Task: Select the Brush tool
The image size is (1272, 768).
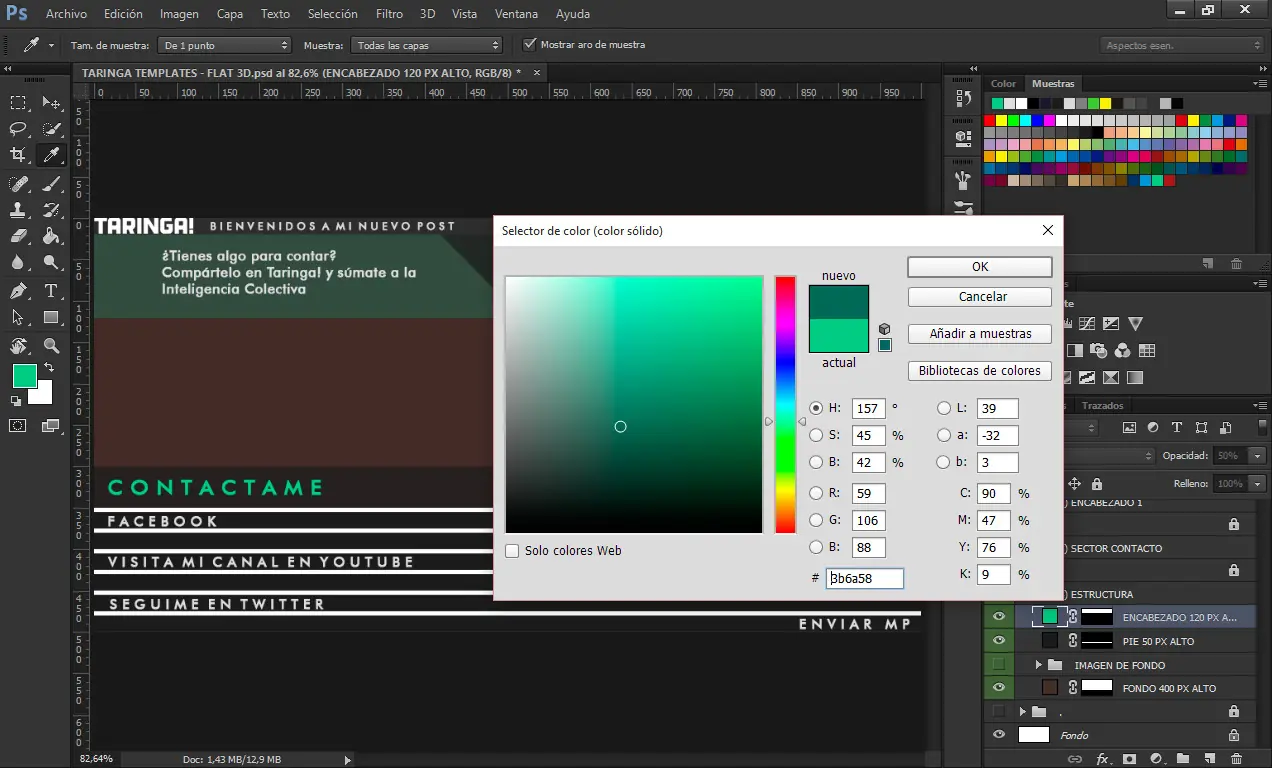Action: 51,184
